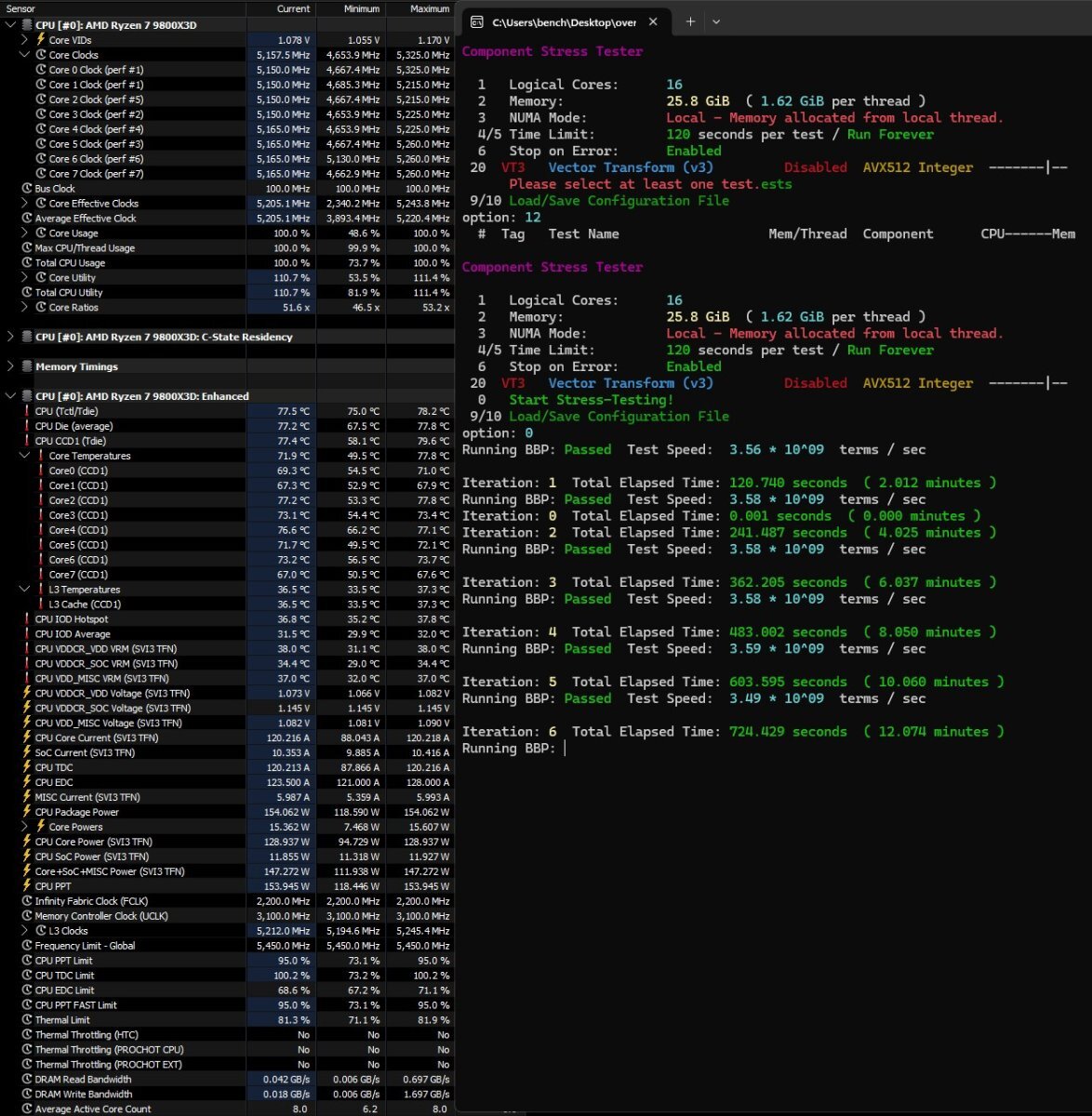Collapse the Core Temperatures group
1092x1116 pixels.
tap(24, 456)
